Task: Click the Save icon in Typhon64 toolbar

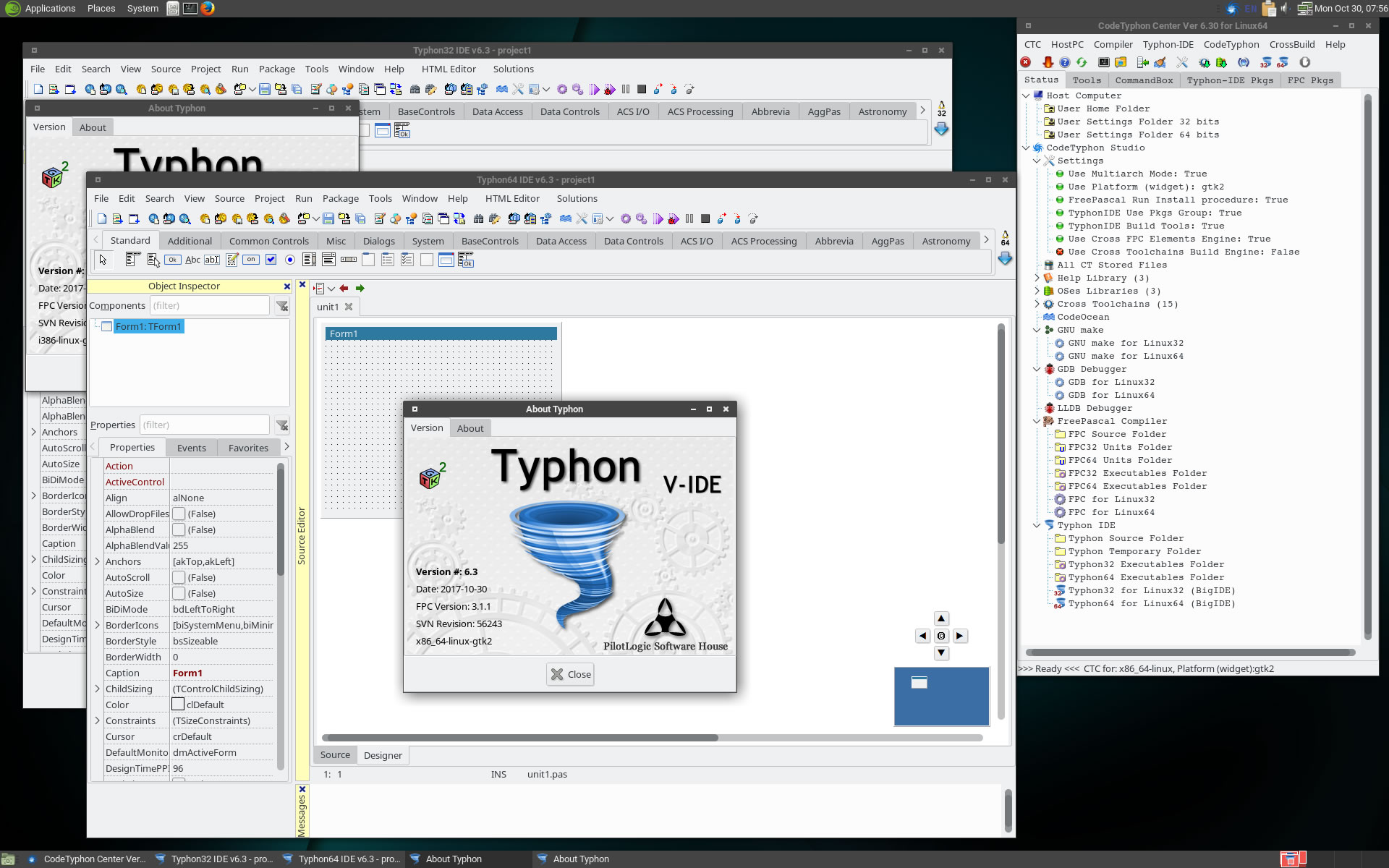Action: click(328, 218)
